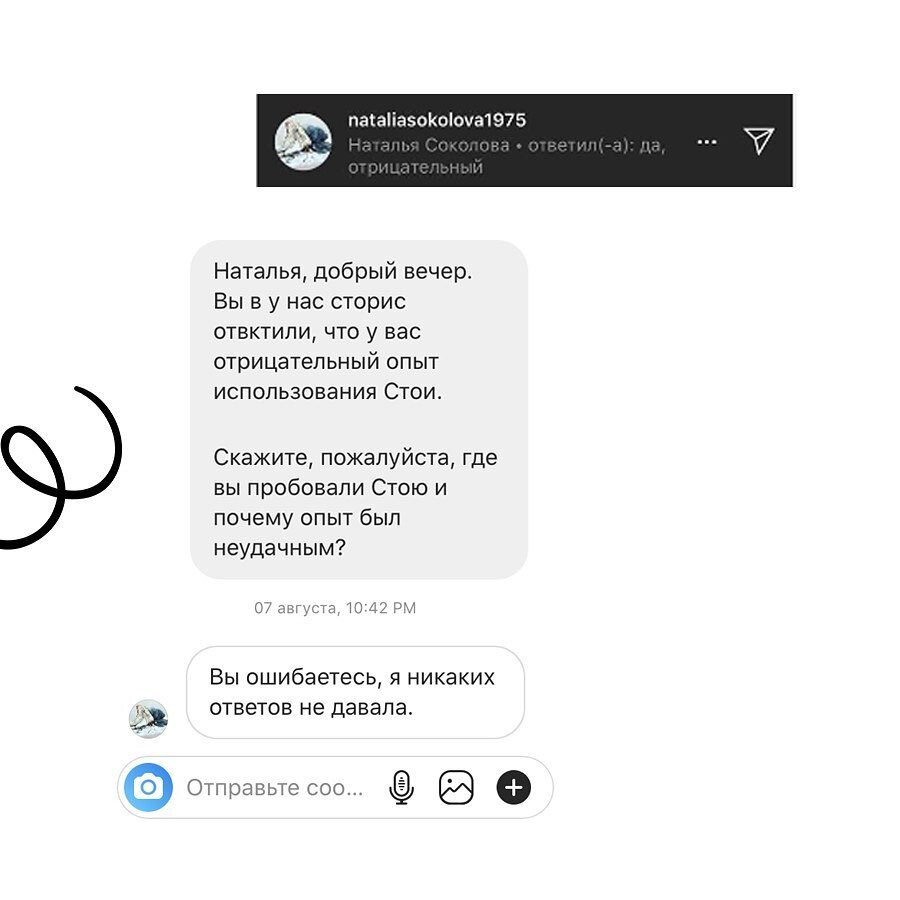Viewport: 900px width, 900px height.
Task: Select the "Наталья, добрый вечер" message paragraph
Action: point(343,331)
